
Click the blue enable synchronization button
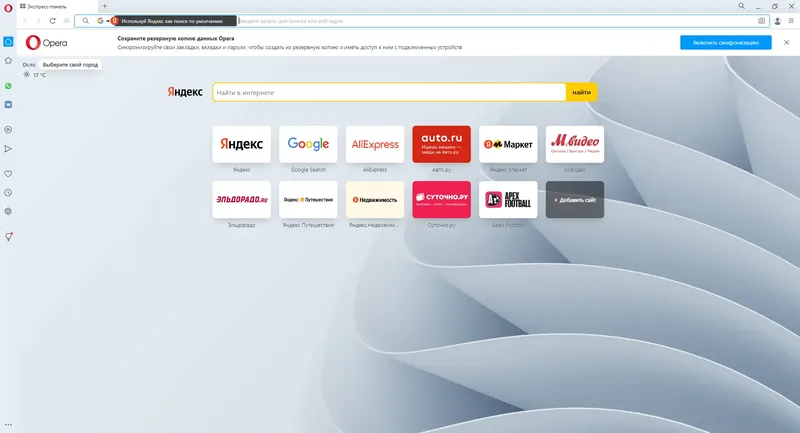(x=726, y=43)
